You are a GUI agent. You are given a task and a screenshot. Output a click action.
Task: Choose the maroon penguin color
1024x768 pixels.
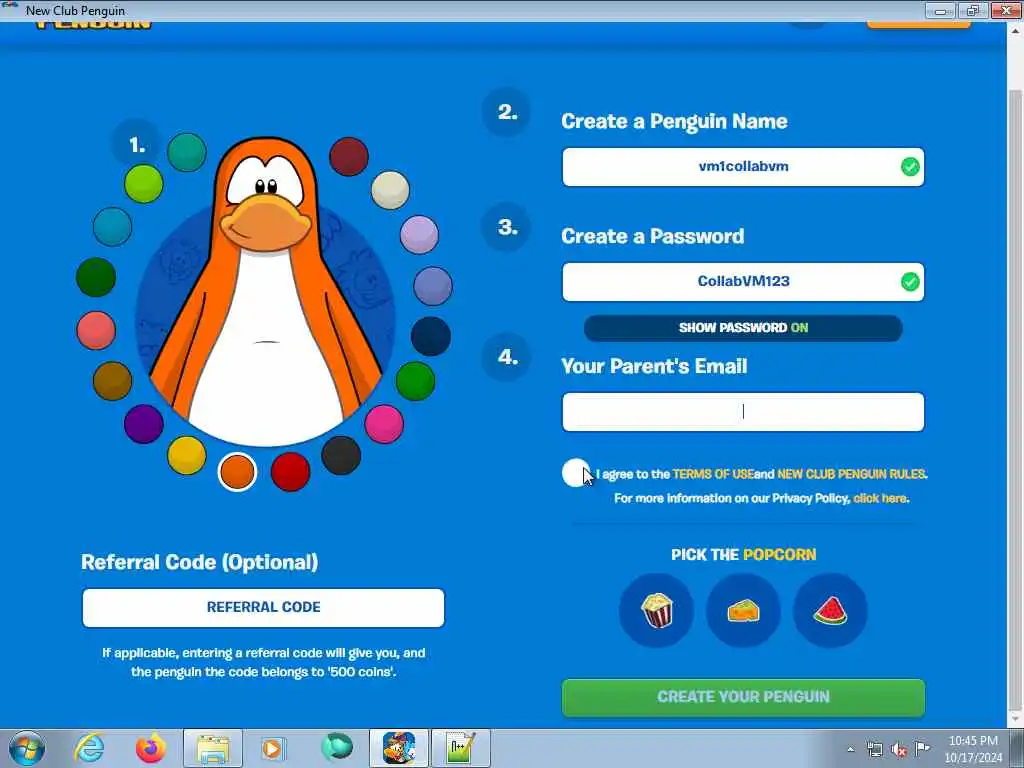click(x=349, y=157)
